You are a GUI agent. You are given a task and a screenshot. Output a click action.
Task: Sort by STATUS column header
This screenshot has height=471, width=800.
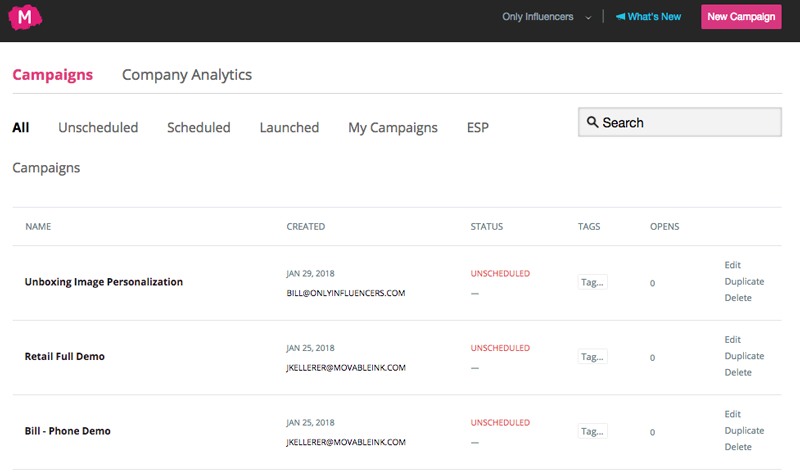click(x=487, y=227)
